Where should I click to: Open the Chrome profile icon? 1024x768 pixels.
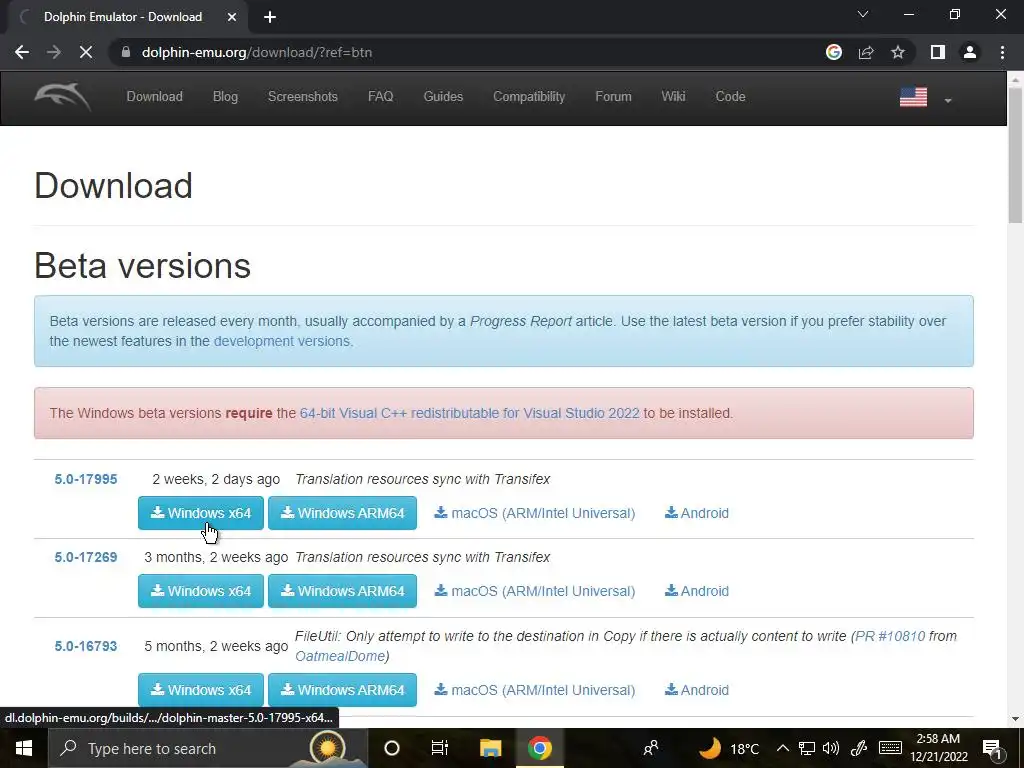click(970, 52)
